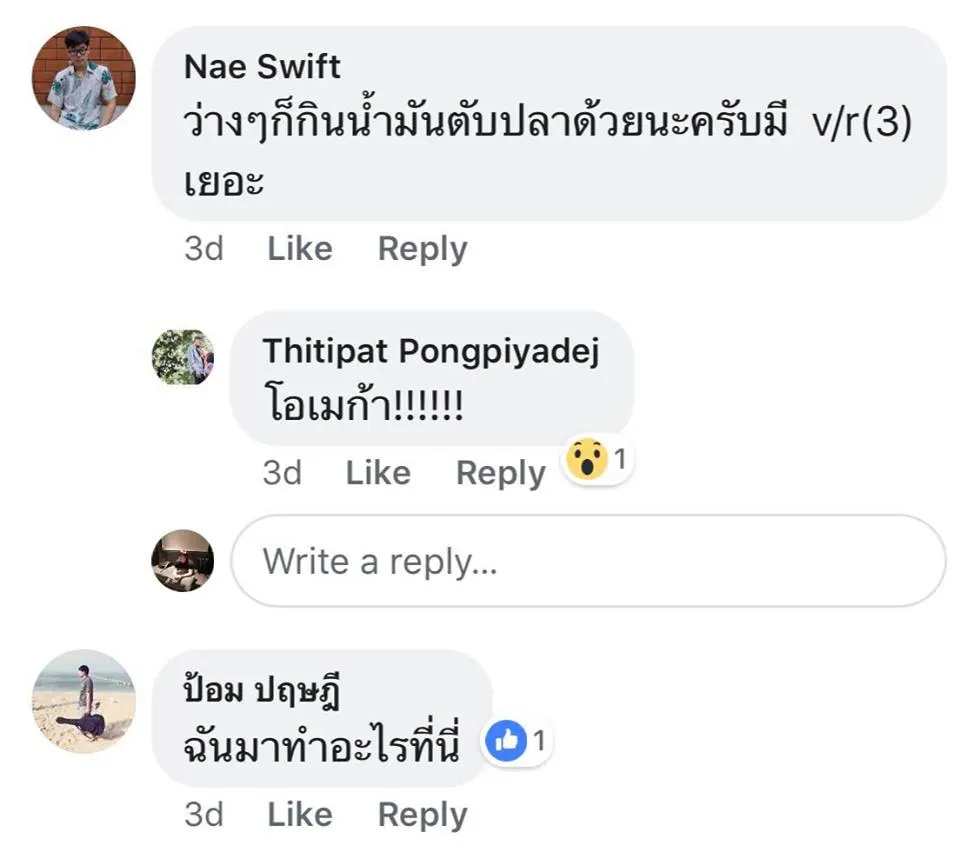Screen dimensions: 960x852
Task: Reply to Nae Swift's comment
Action: [422, 248]
